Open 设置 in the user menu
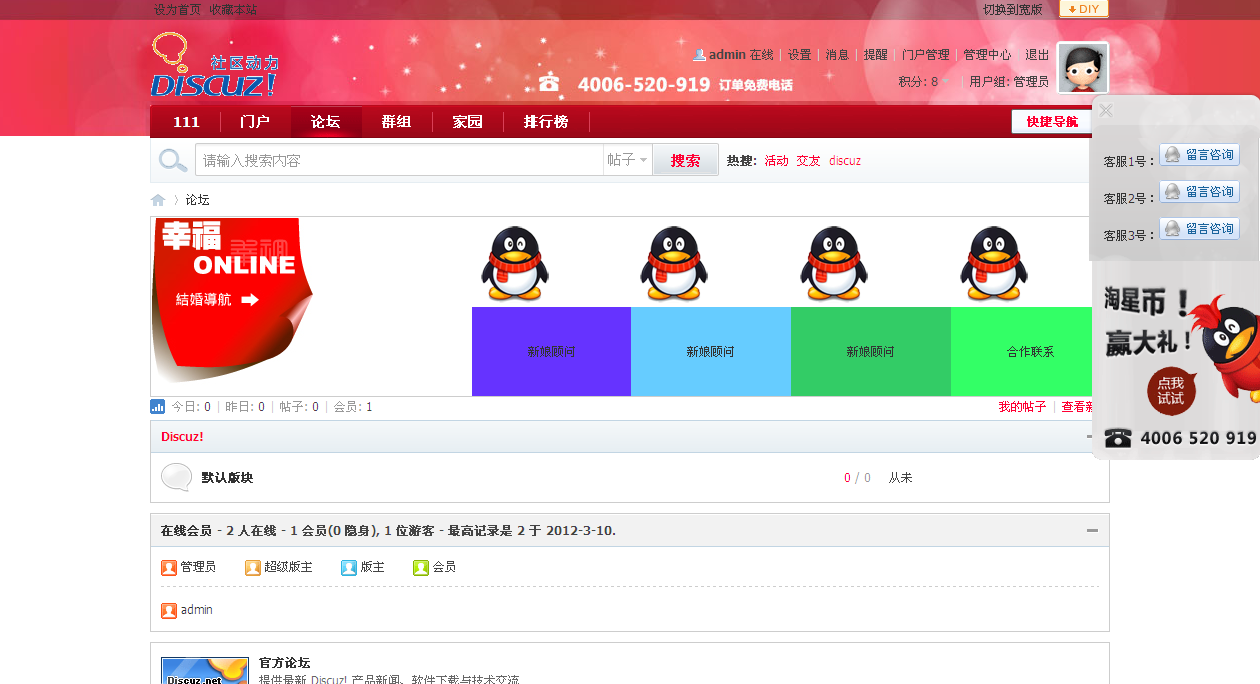This screenshot has height=684, width=1260. (x=799, y=55)
